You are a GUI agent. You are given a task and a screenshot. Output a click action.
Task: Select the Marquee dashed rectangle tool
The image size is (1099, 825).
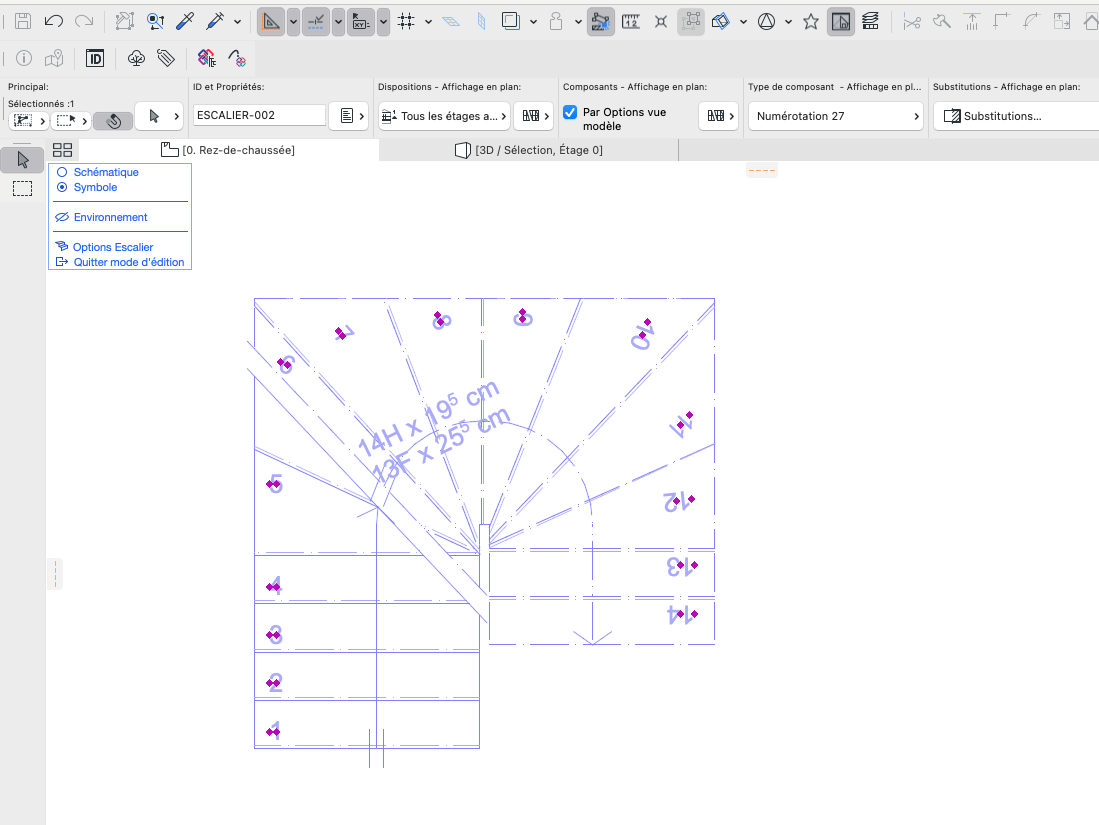22,189
